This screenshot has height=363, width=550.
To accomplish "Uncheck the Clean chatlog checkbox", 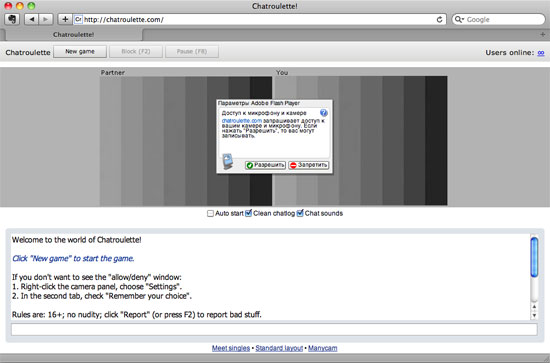I will tap(248, 213).
